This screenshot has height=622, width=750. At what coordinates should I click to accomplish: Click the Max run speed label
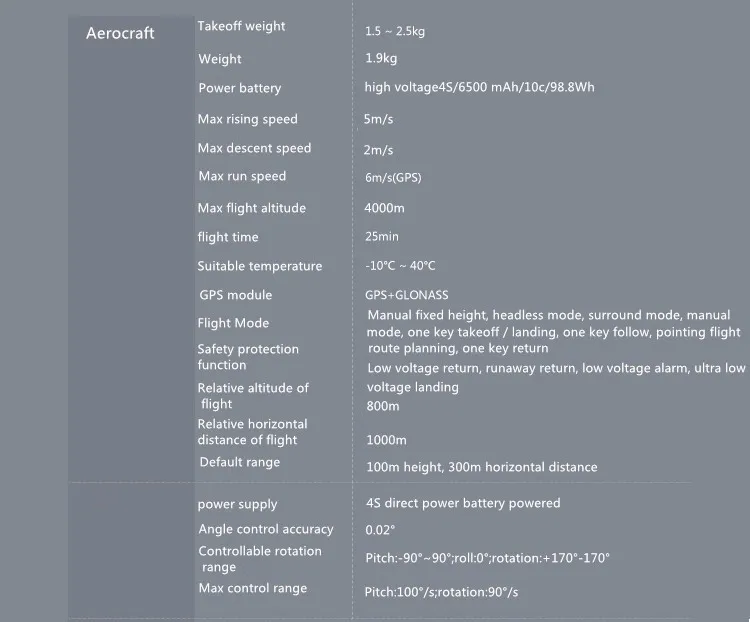[242, 177]
